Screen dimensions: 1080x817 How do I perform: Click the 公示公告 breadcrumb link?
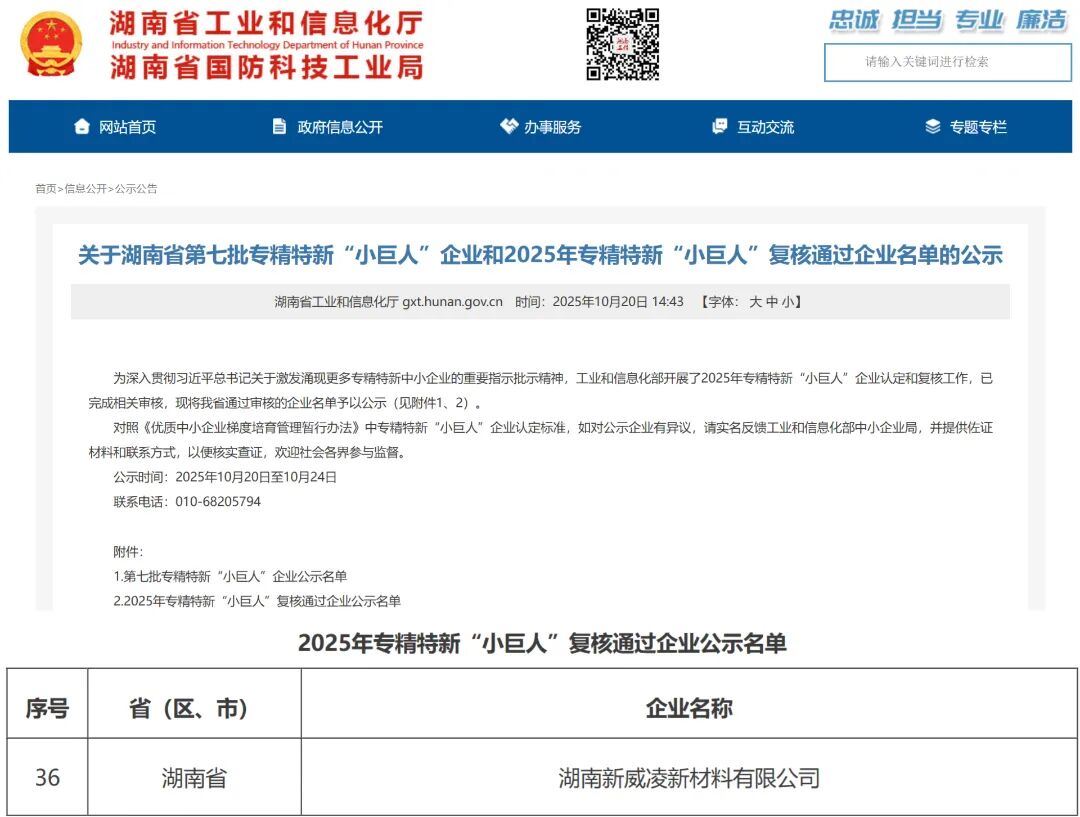(136, 189)
